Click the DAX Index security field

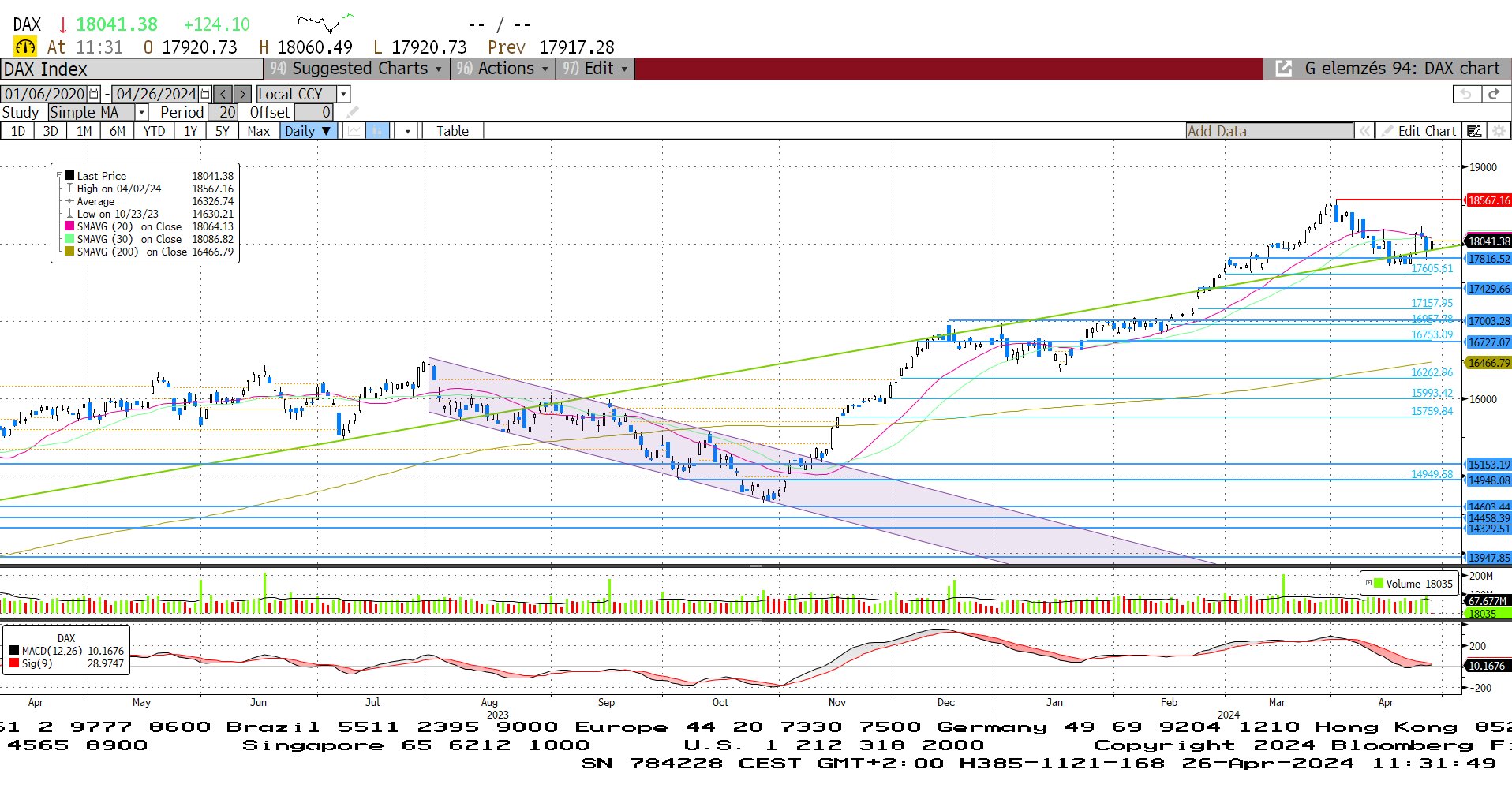(x=132, y=69)
